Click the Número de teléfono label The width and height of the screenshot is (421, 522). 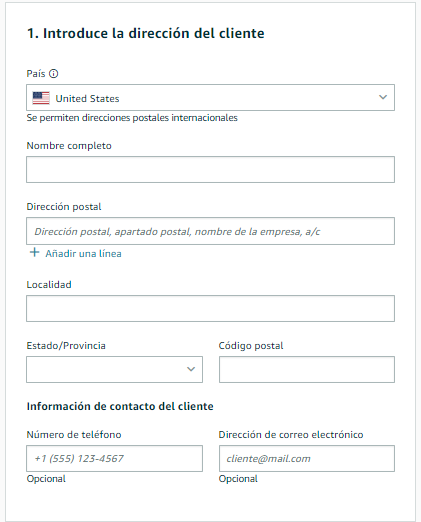(x=74, y=435)
